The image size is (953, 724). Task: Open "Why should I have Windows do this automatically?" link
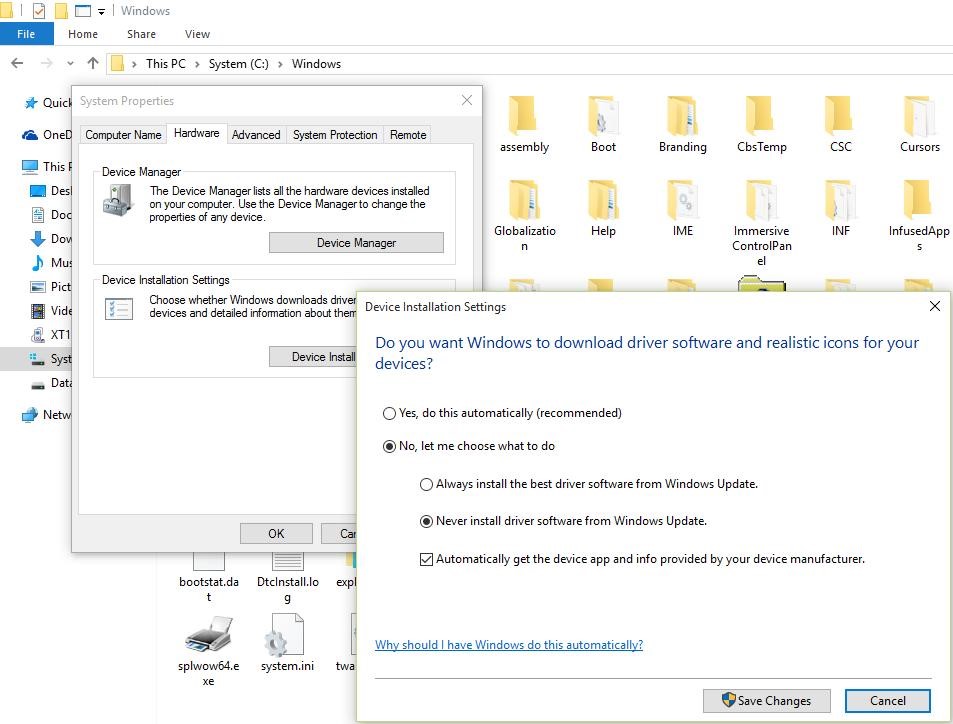(508, 644)
